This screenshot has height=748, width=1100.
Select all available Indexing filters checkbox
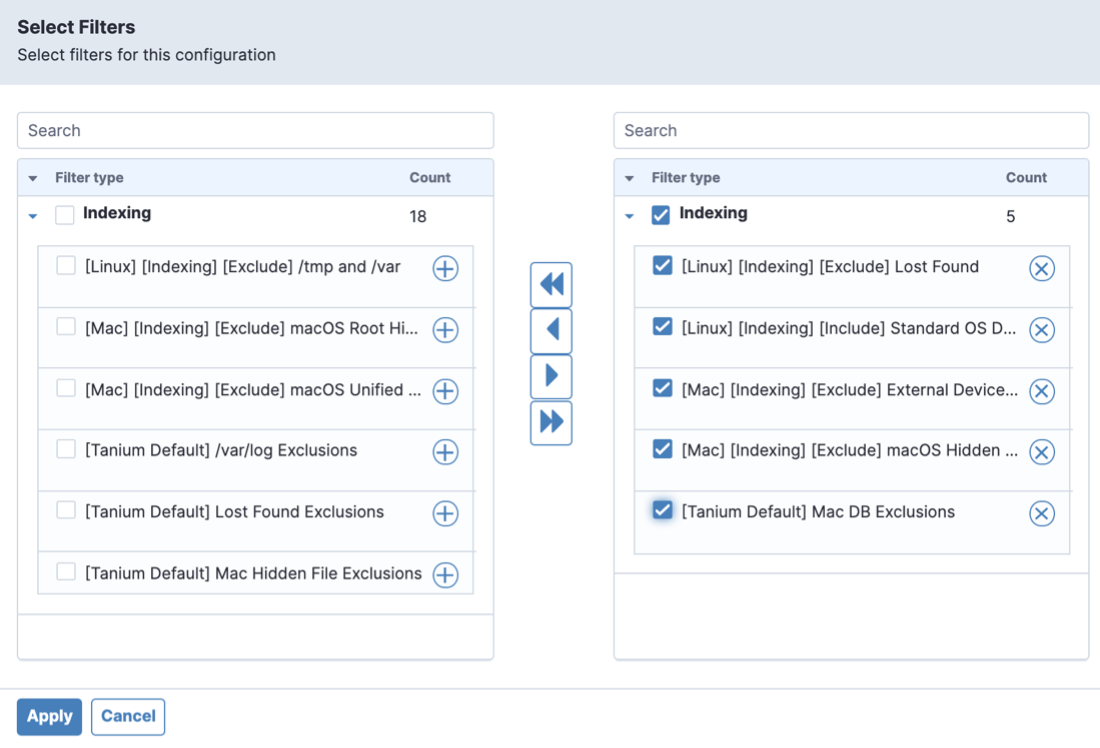click(x=65, y=214)
